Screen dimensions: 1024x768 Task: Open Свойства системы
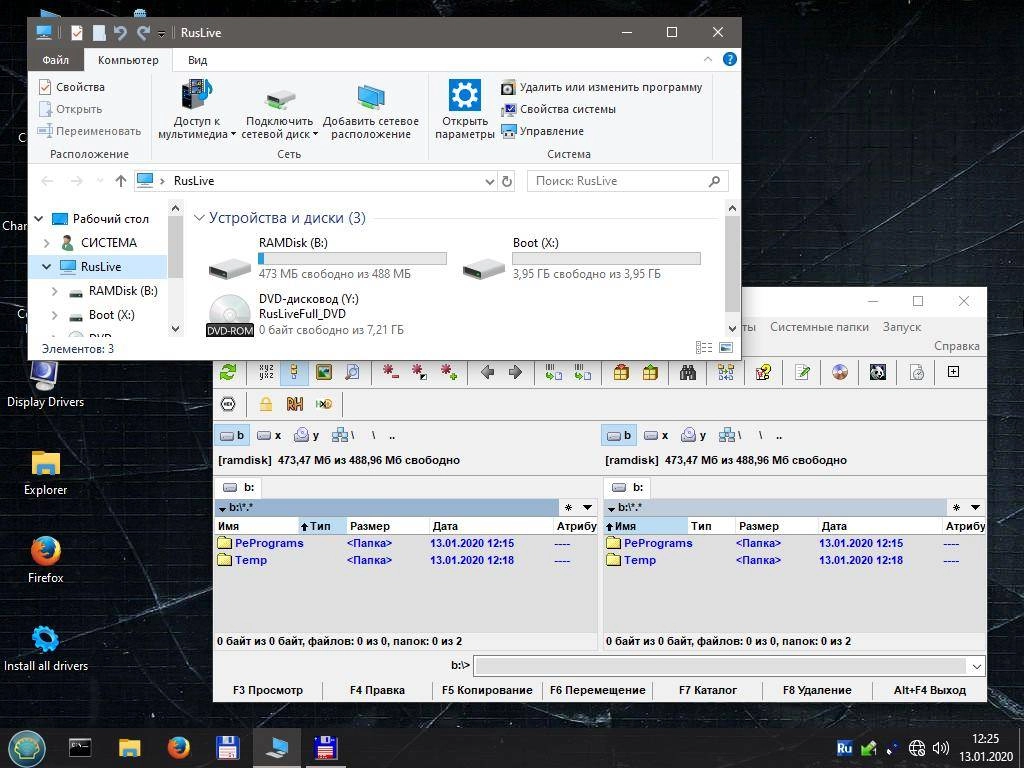558,109
